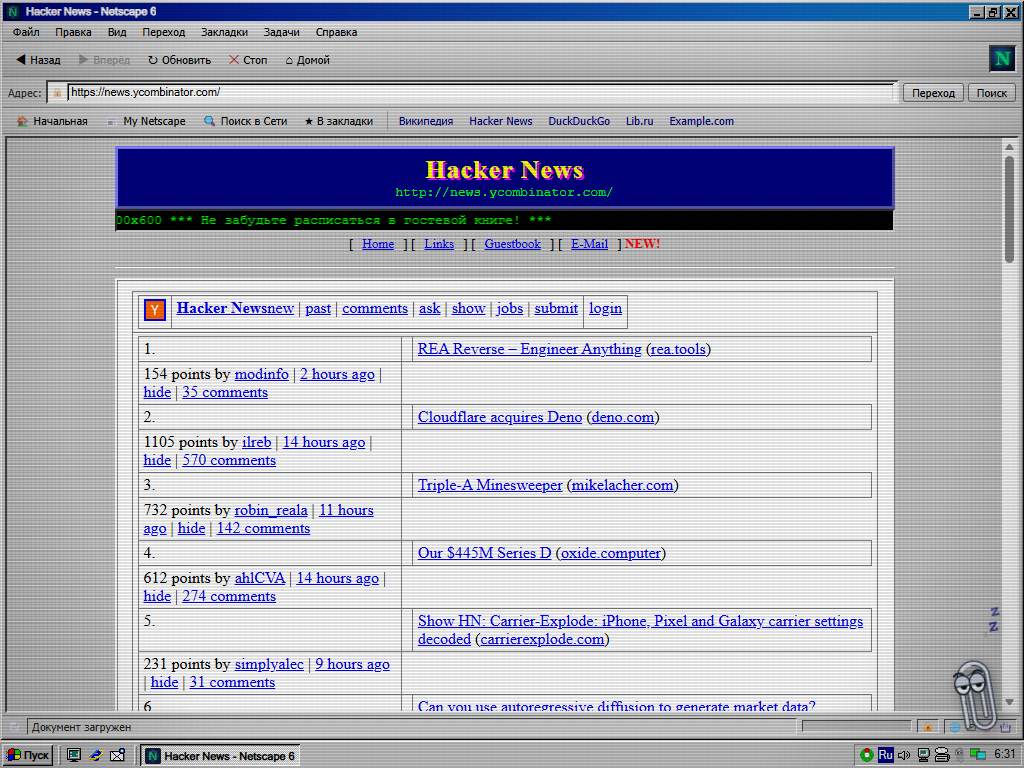Open the Пуск start menu

point(28,756)
